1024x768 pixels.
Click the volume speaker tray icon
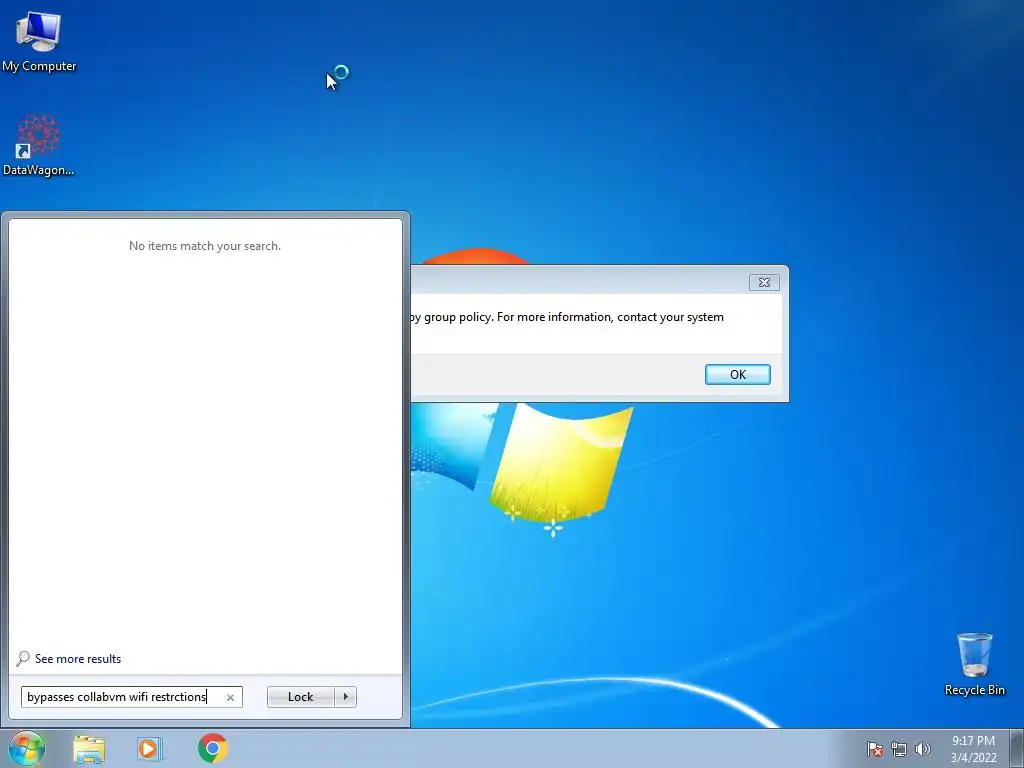pyautogui.click(x=922, y=749)
